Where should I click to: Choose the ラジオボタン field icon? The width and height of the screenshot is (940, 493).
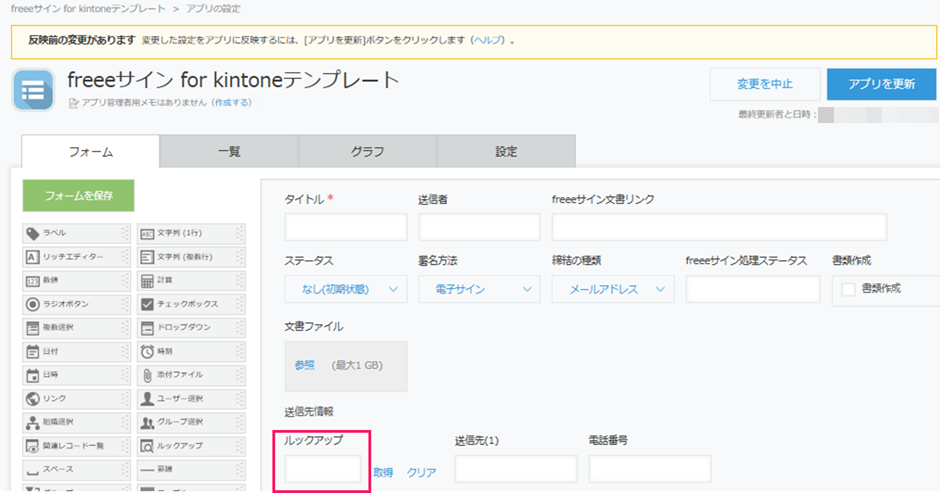point(32,304)
